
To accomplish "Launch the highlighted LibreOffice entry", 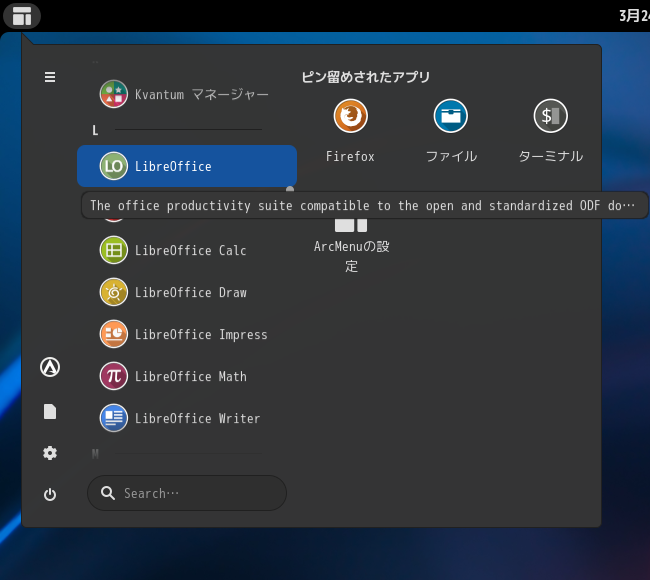I will point(187,166).
